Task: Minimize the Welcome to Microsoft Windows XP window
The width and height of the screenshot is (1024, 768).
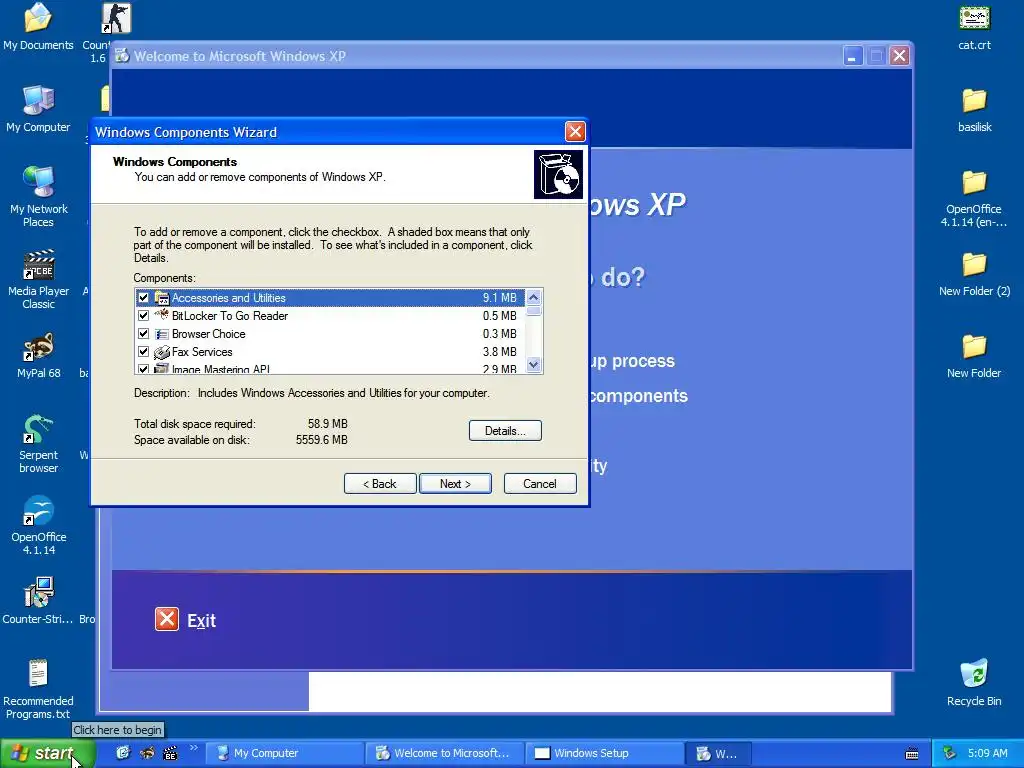Action: click(852, 56)
